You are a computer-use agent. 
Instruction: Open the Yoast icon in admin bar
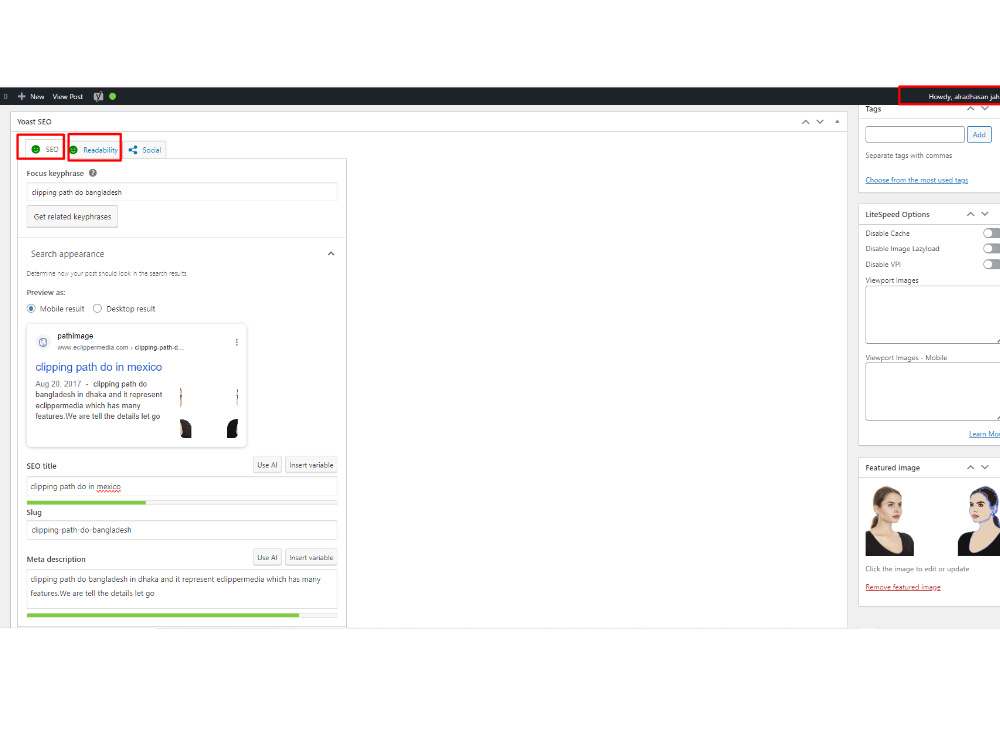tap(98, 96)
